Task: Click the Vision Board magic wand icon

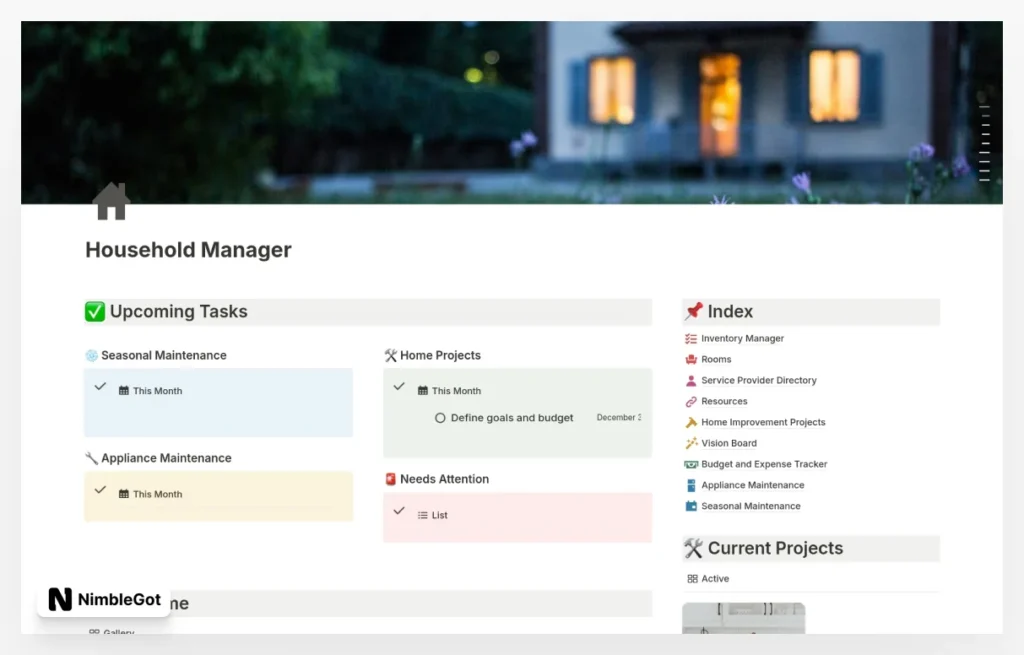Action: 691,443
